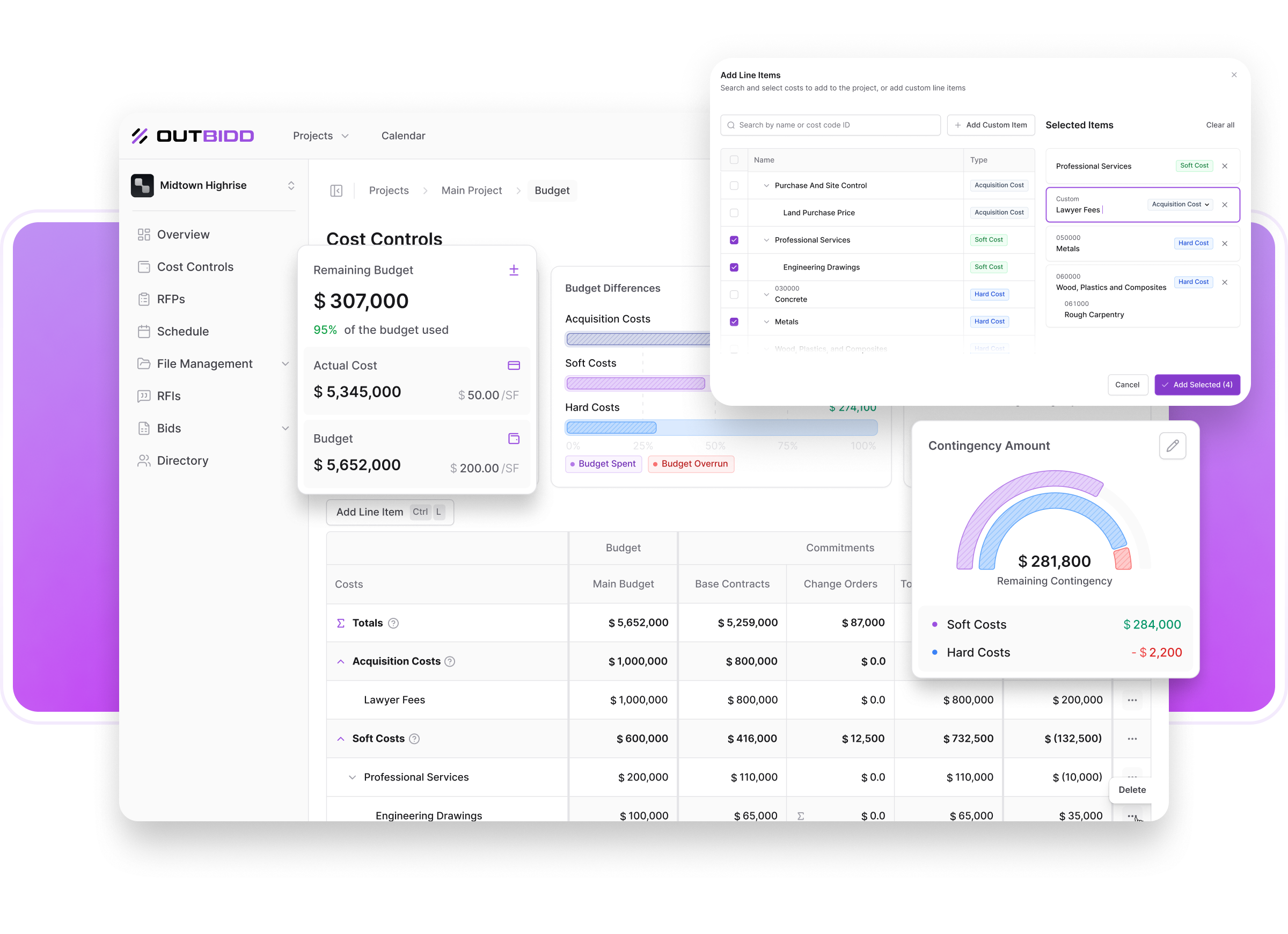Viewport: 1288px width, 934px height.
Task: Remove Metals from Selected Items list
Action: coord(1224,244)
